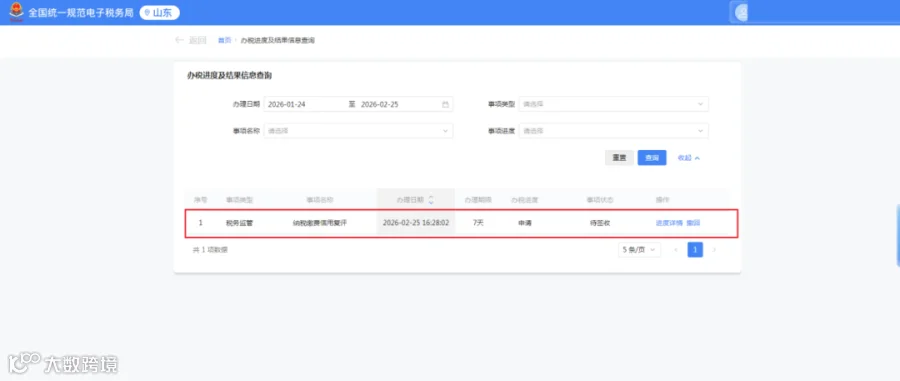Expand the 事项名称 dropdown
This screenshot has width=900, height=381.
[358, 131]
